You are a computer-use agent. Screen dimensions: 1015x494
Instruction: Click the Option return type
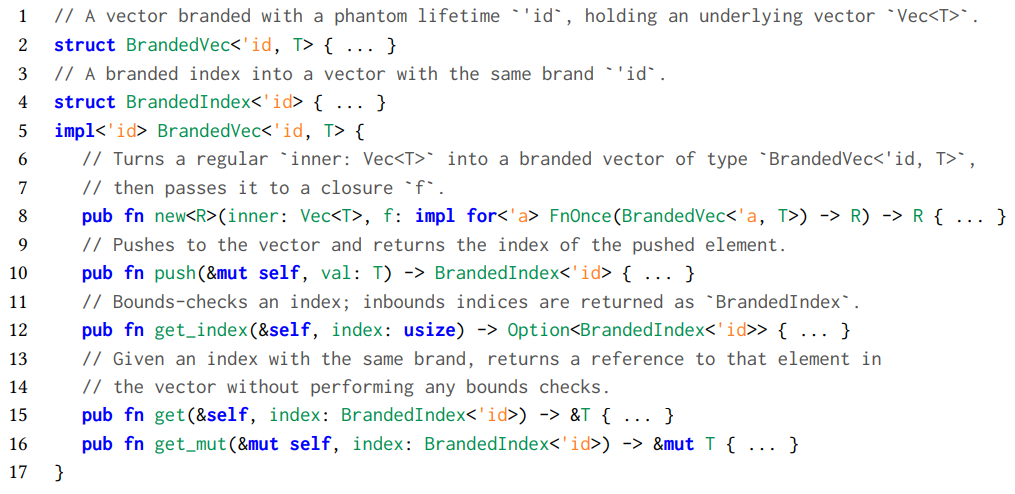tap(539, 330)
